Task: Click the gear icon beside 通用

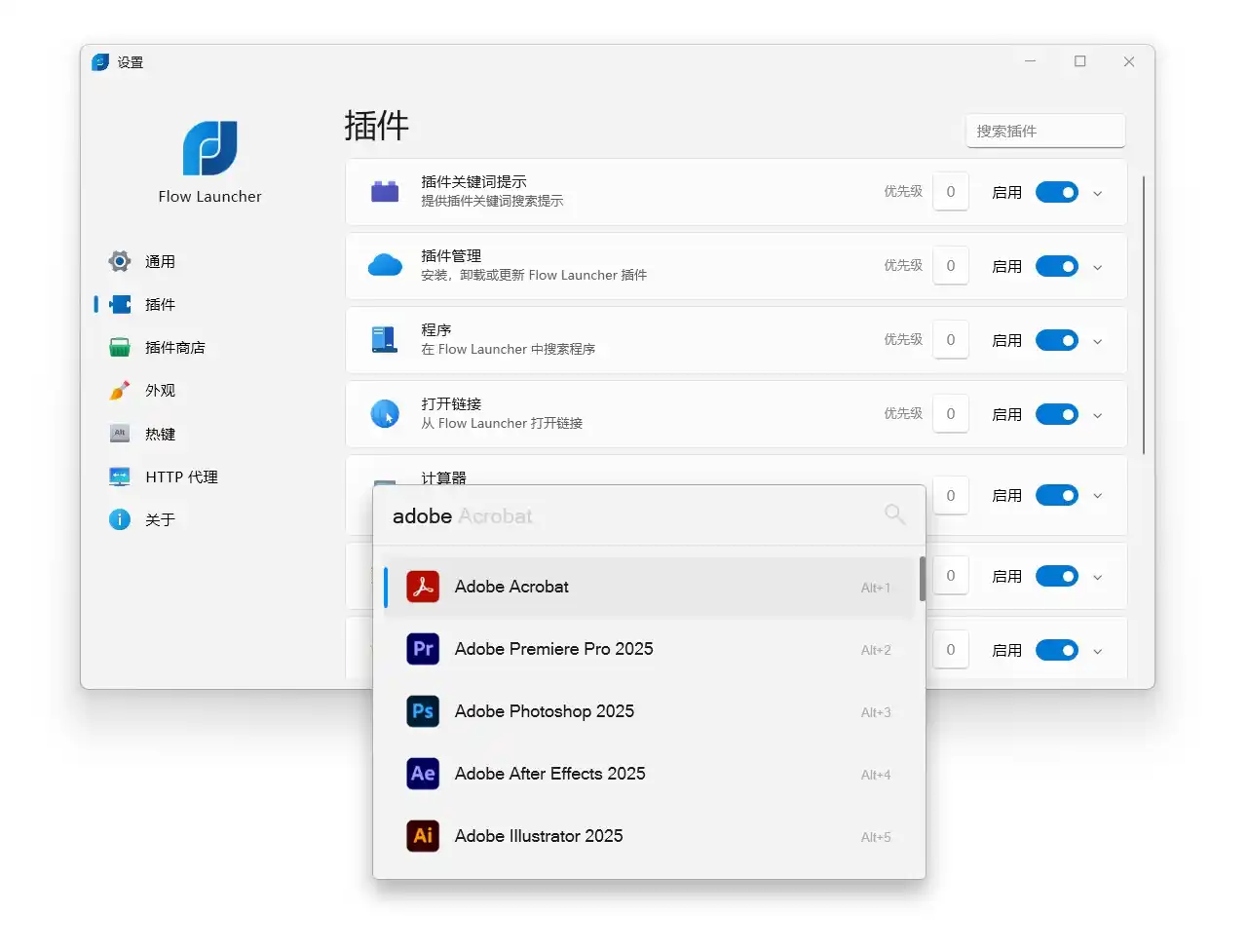Action: click(119, 261)
